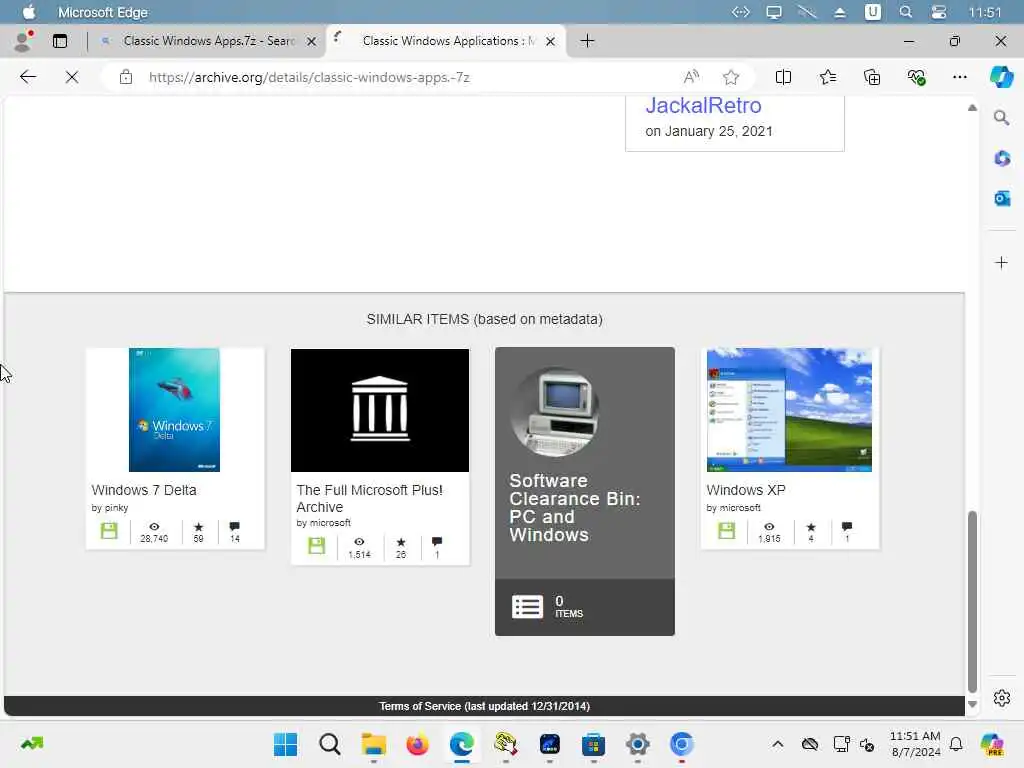Show hidden system tray icons
Screen dimensions: 1024x768
click(x=777, y=744)
